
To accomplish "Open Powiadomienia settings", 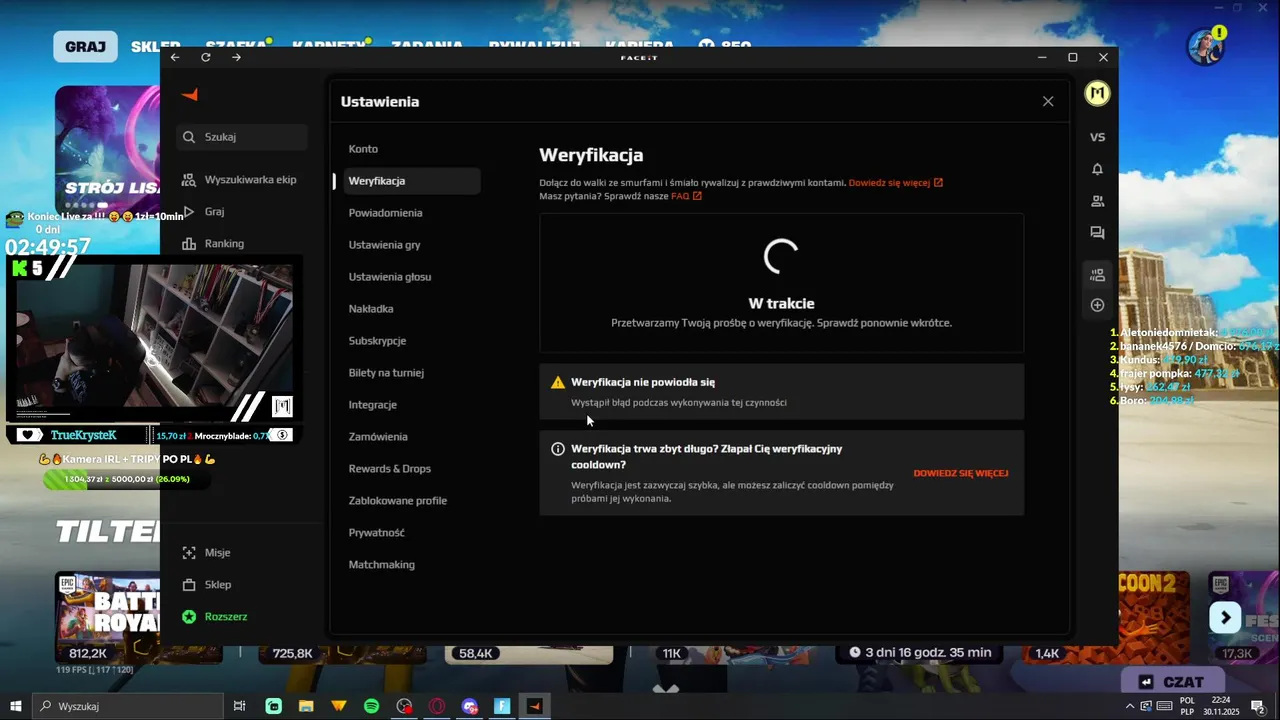I will click(x=385, y=213).
